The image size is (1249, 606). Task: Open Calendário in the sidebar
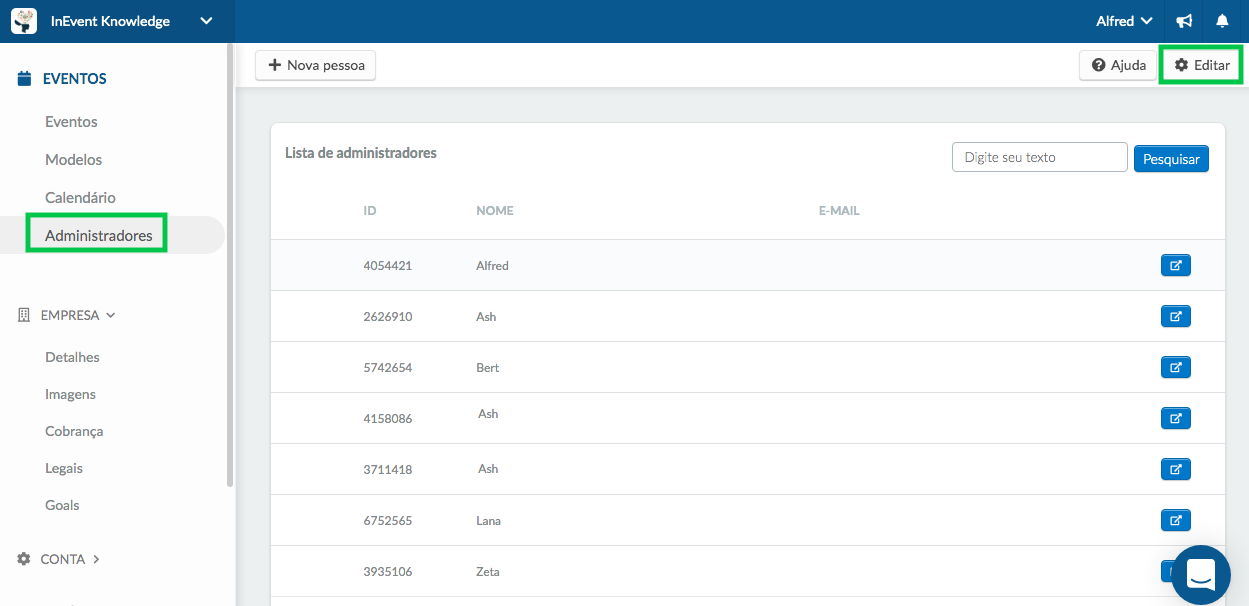click(80, 198)
